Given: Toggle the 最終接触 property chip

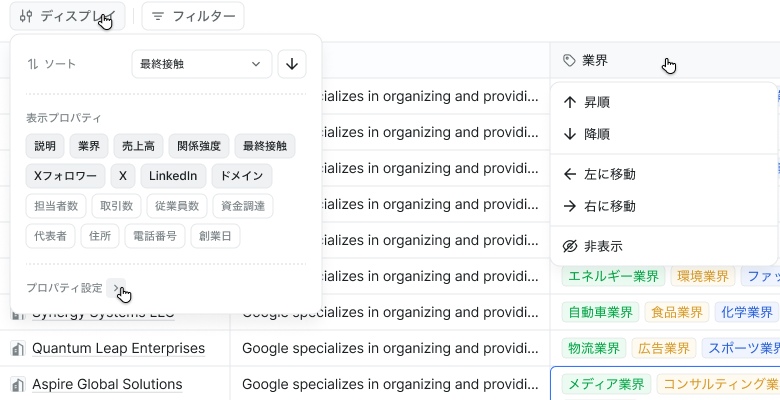Looking at the screenshot, I should click(x=265, y=146).
